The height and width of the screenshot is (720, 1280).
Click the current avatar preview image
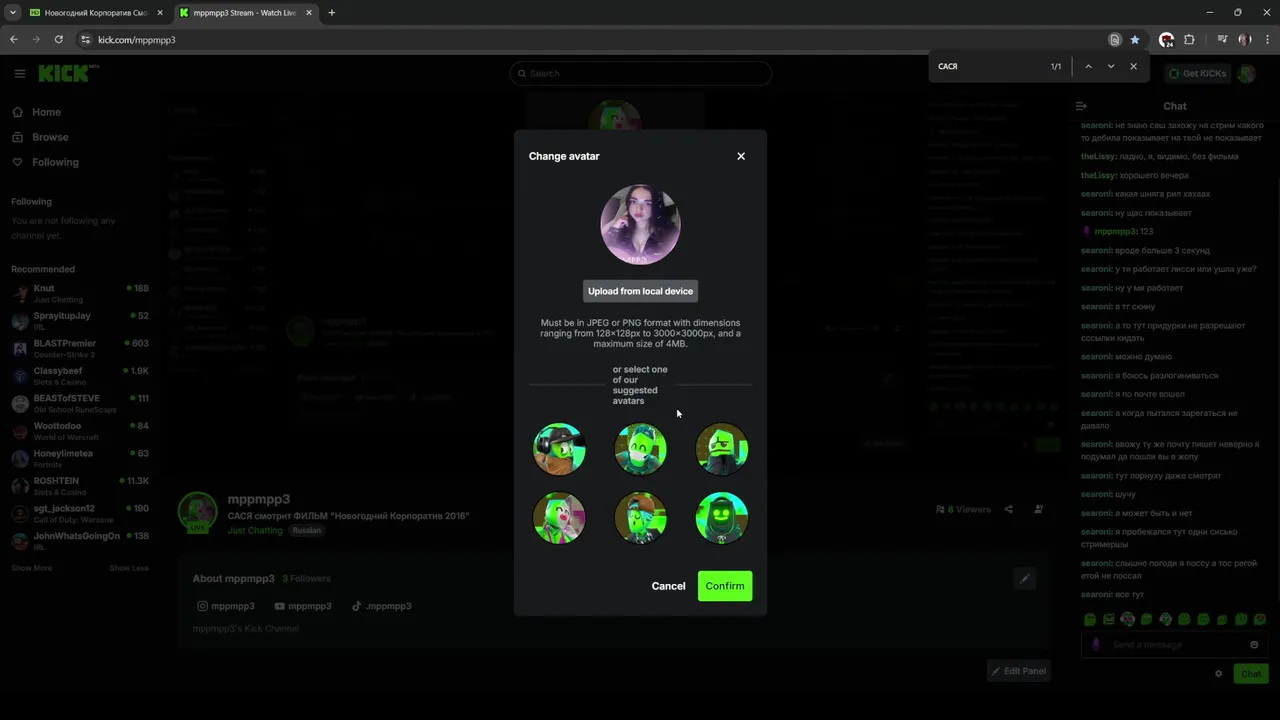tap(640, 225)
